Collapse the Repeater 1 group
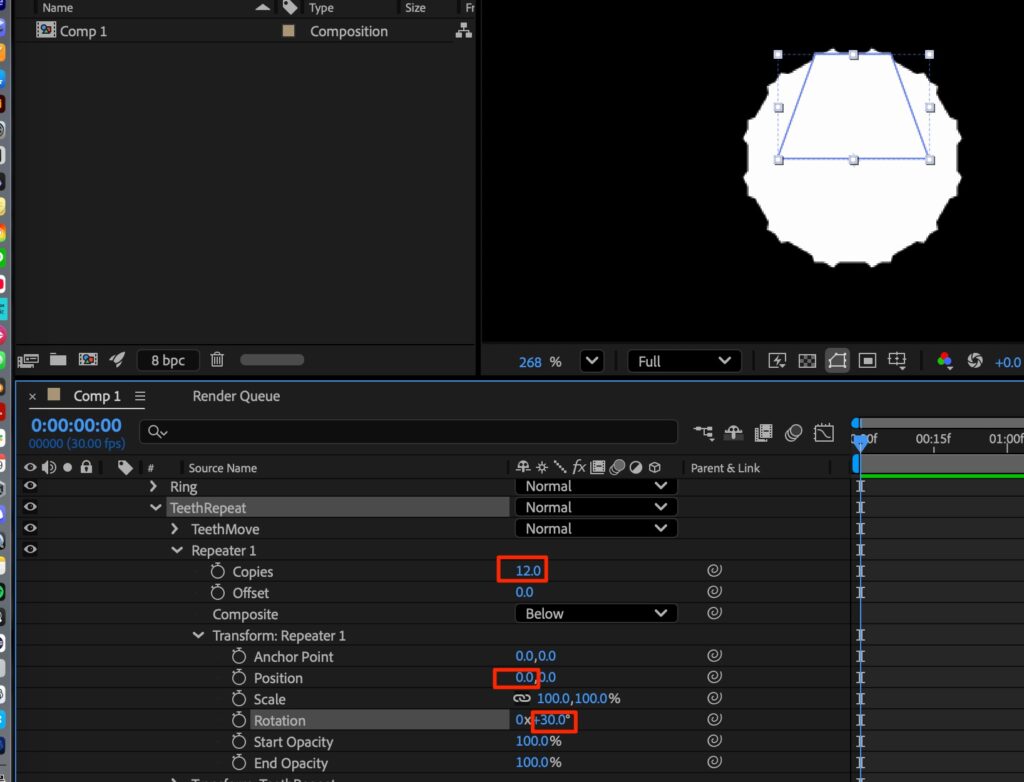The height and width of the screenshot is (782, 1024). click(x=176, y=551)
